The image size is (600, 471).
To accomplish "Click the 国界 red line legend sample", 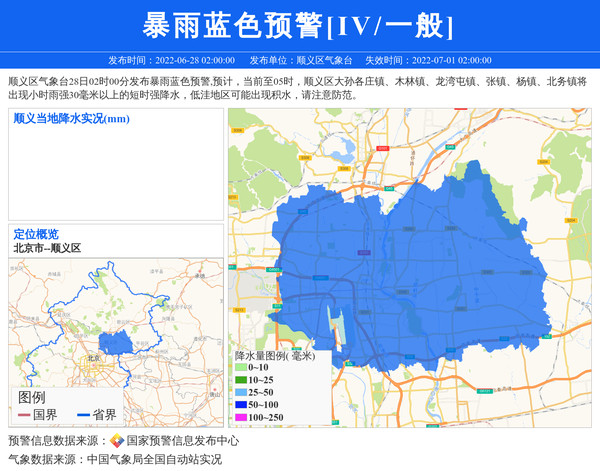I will point(24,415).
